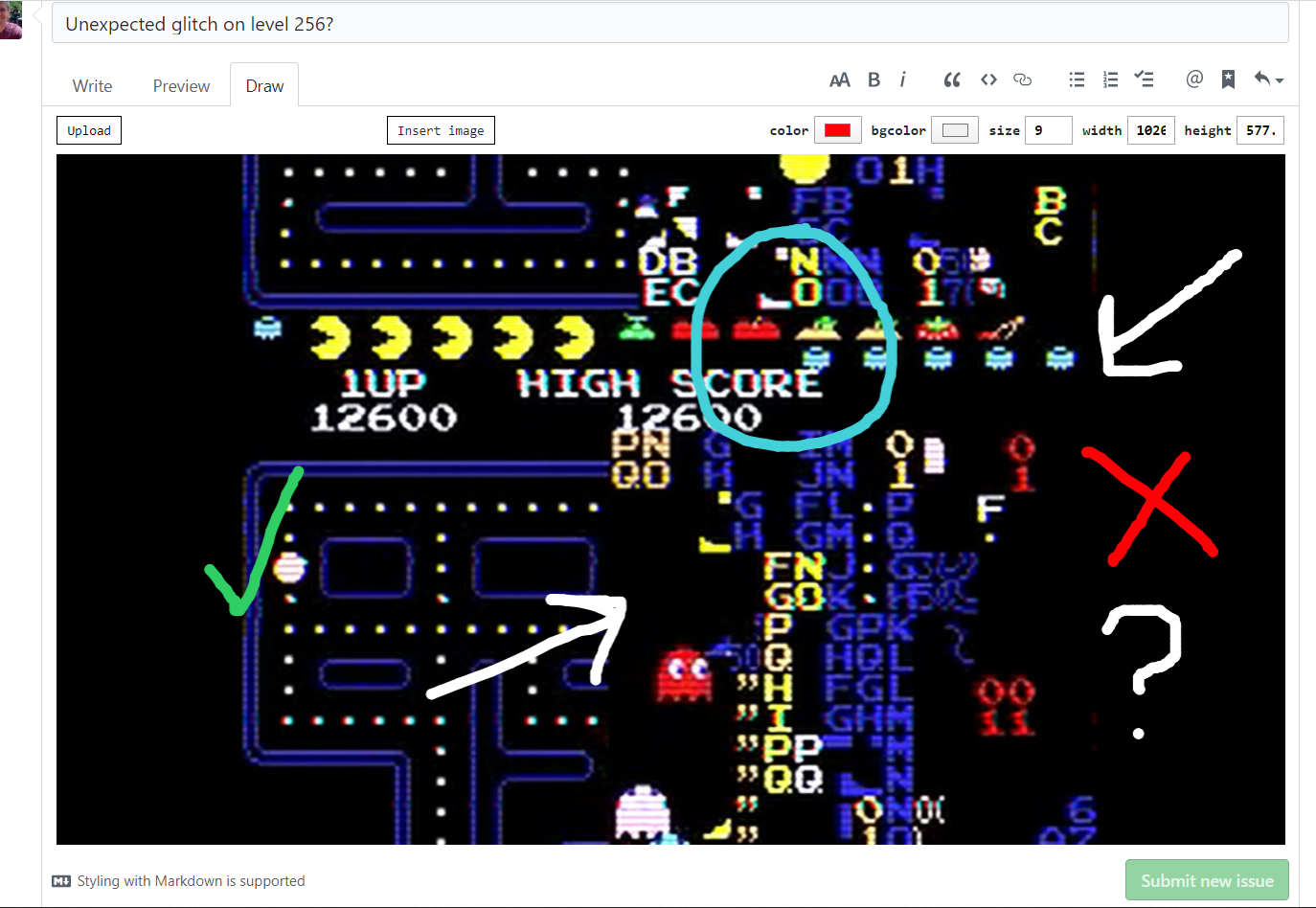Screen dimensions: 1316x908
Task: Add a task list checkbox item
Action: click(x=1144, y=80)
